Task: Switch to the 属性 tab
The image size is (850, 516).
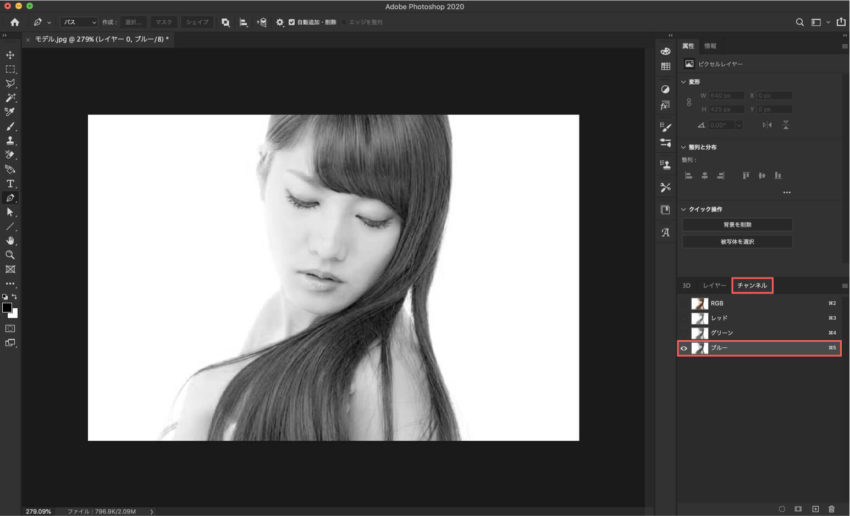Action: point(688,46)
